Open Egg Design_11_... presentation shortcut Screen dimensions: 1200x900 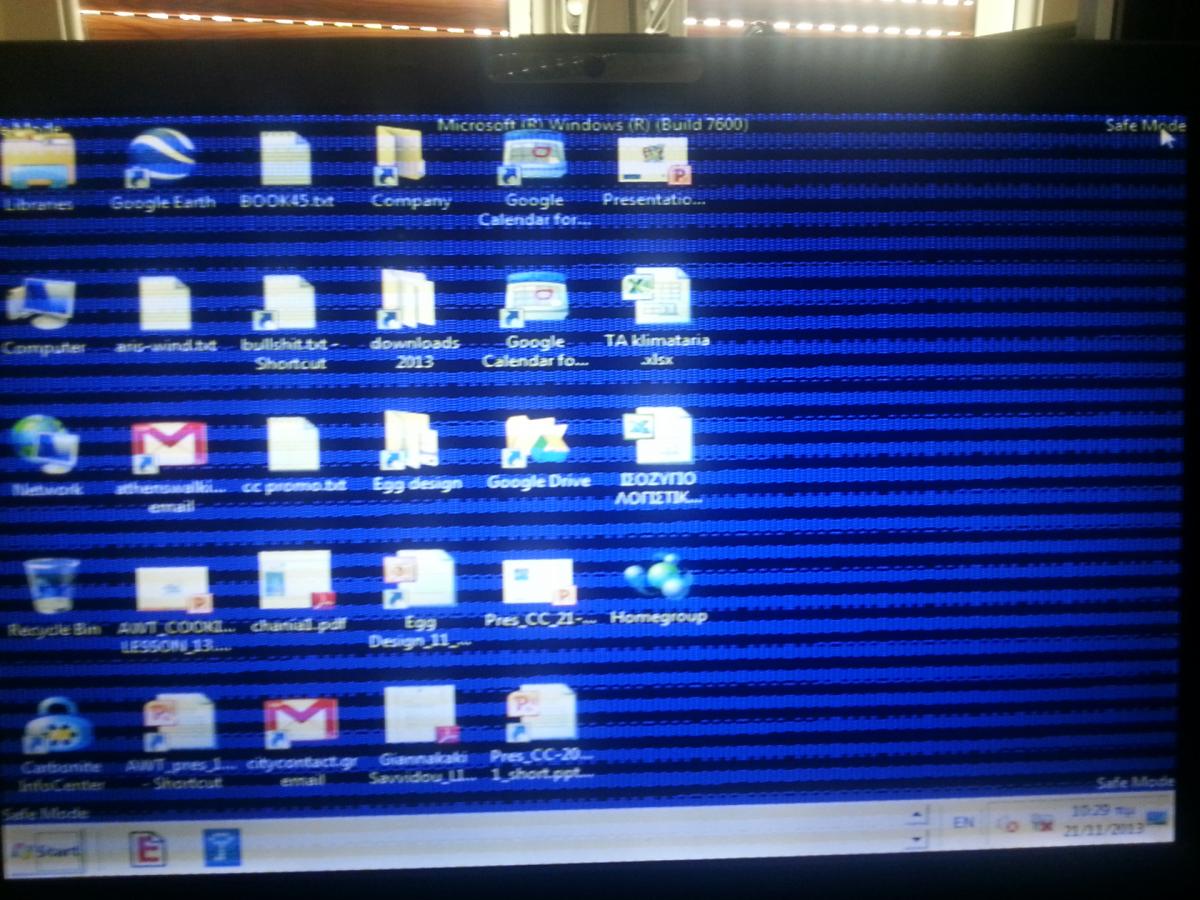[418, 598]
